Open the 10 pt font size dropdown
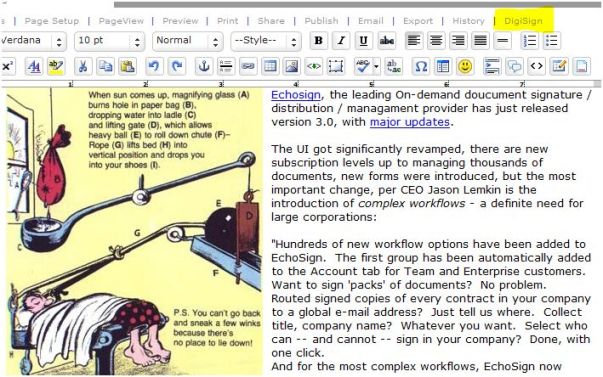This screenshot has height=377, width=603. point(109,41)
